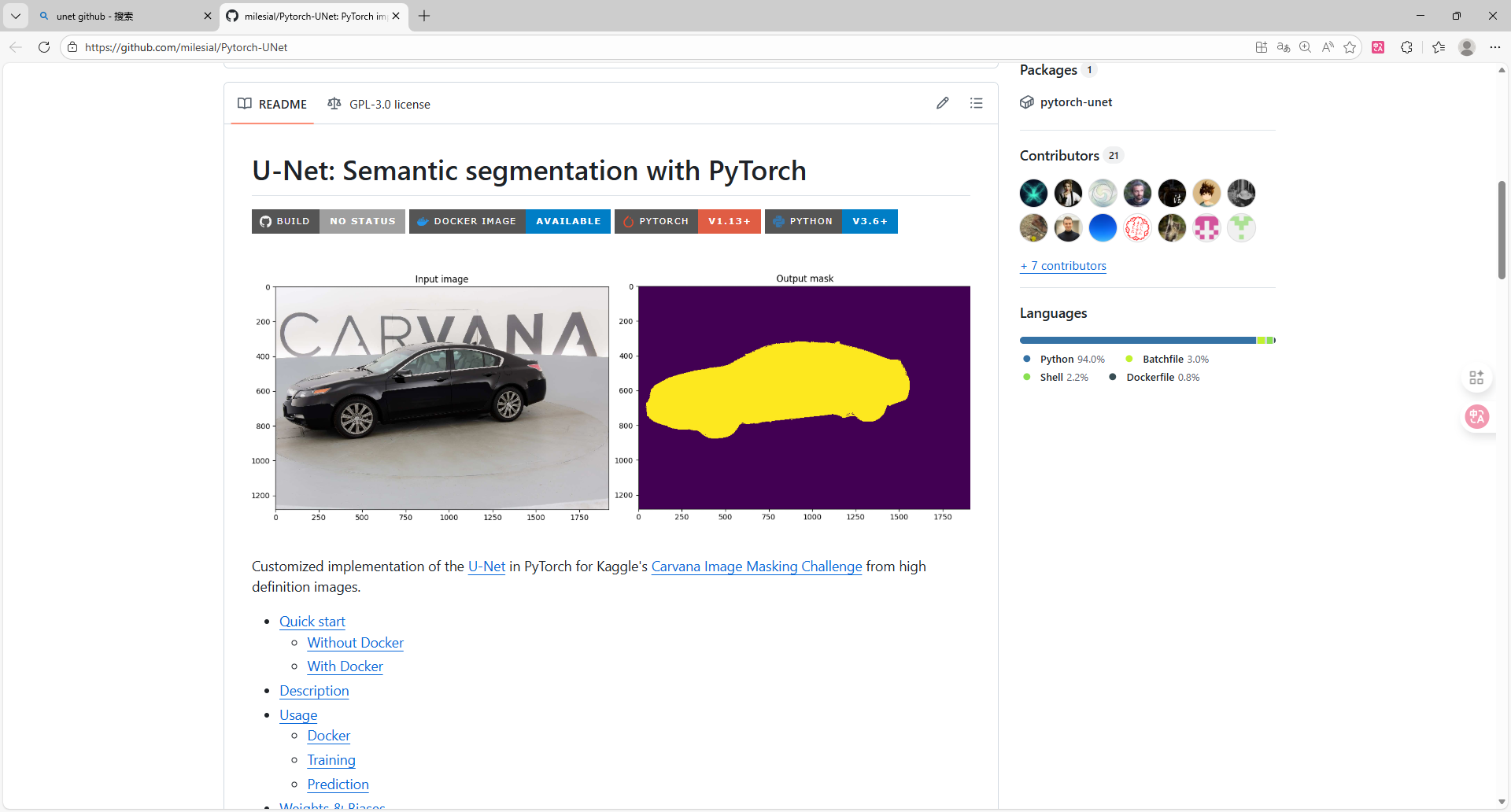Click the Python v3.6+ badge

point(831,221)
